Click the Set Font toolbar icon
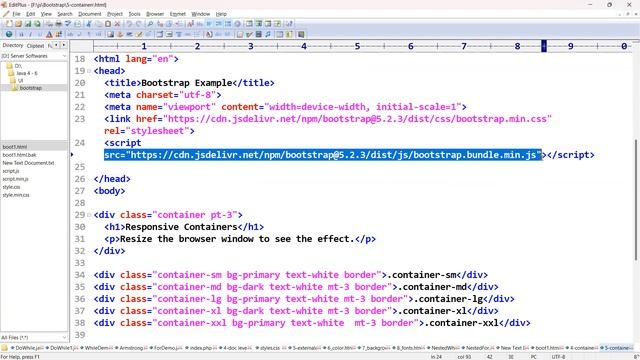Viewport: 640px width, 360px height. pos(190,24)
